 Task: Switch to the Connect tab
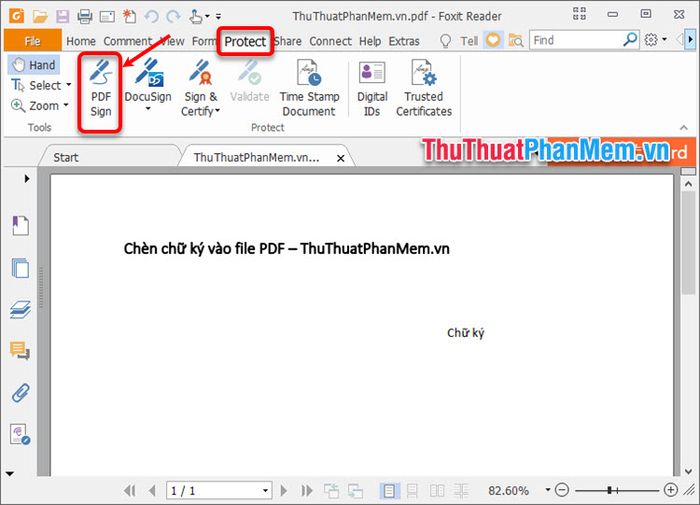(x=330, y=41)
